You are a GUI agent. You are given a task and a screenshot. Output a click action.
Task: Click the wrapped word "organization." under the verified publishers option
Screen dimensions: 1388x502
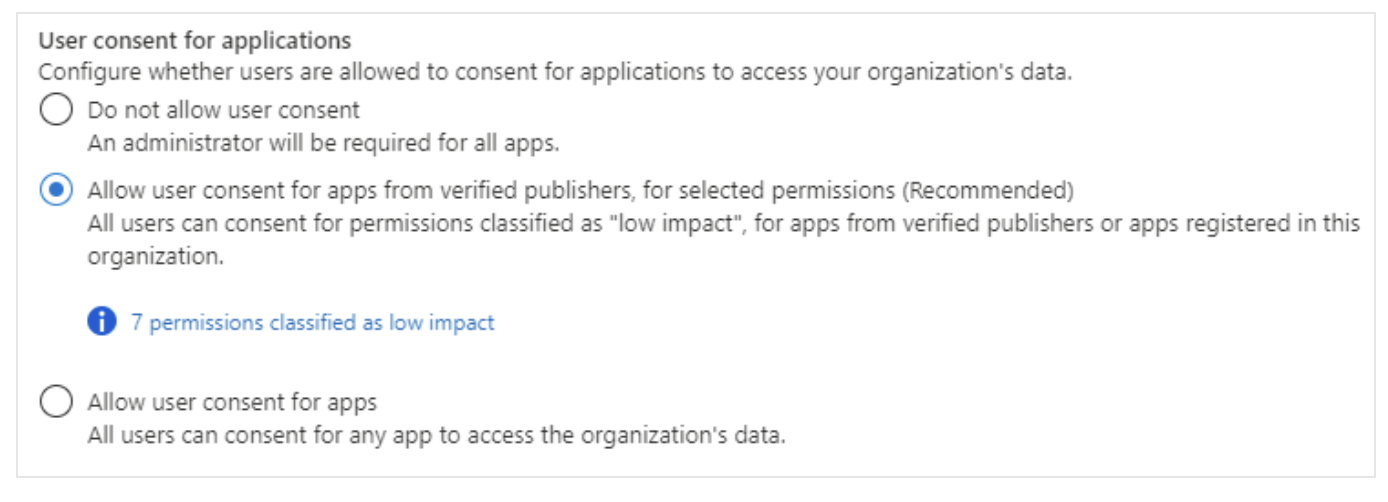coord(154,255)
